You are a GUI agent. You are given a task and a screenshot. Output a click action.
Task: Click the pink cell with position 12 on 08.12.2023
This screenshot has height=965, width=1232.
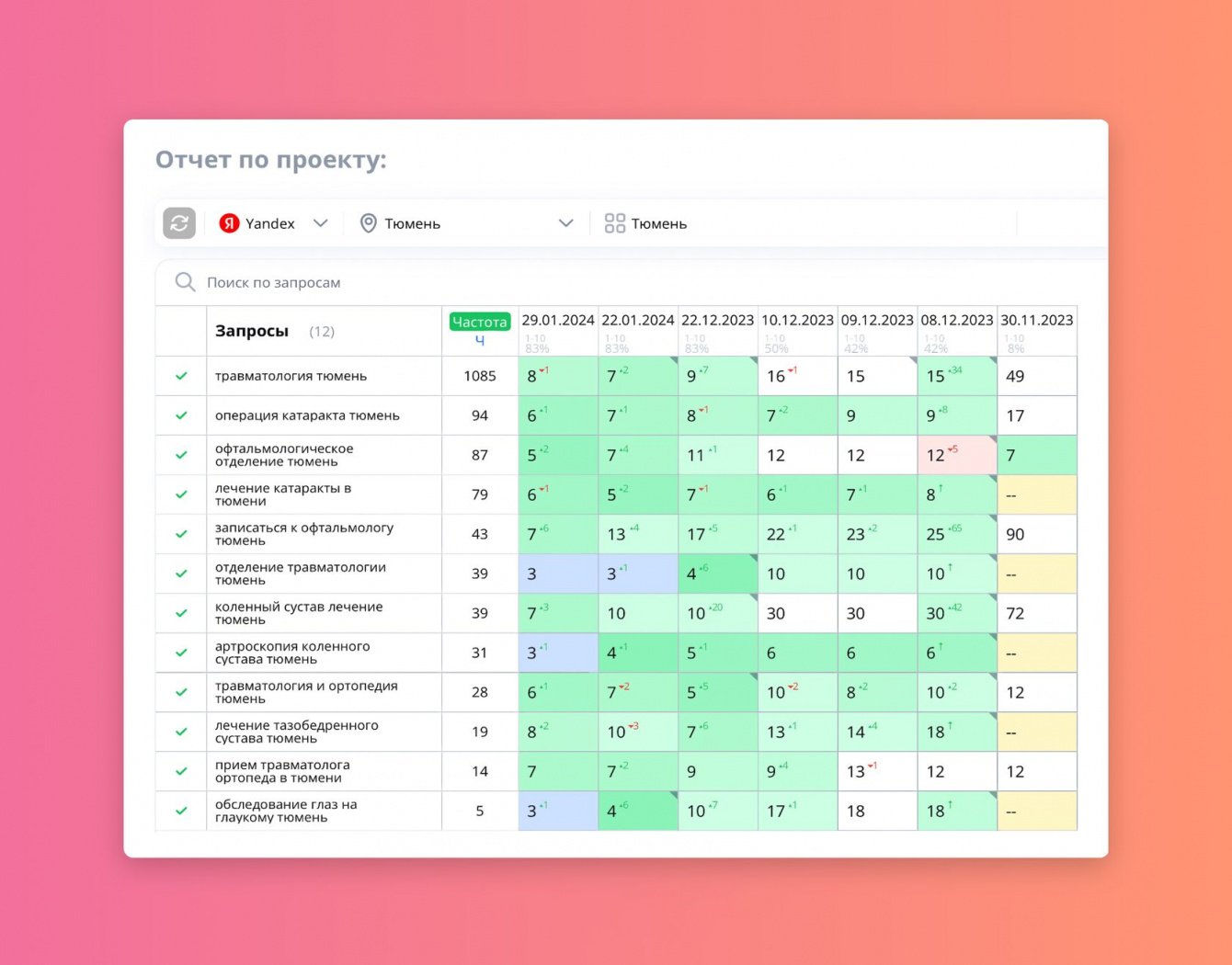click(957, 455)
